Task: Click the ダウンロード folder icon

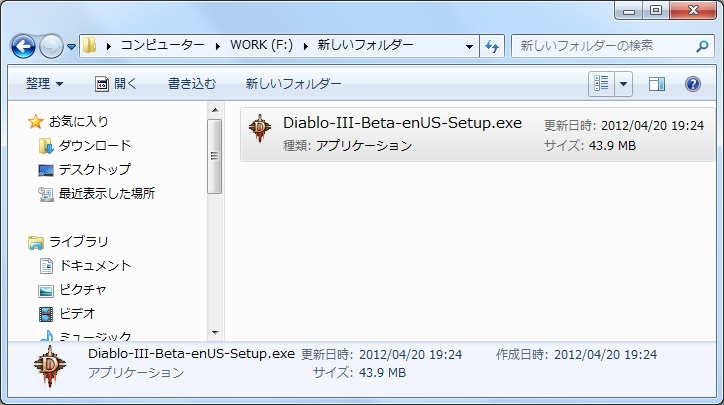Action: pyautogui.click(x=46, y=146)
